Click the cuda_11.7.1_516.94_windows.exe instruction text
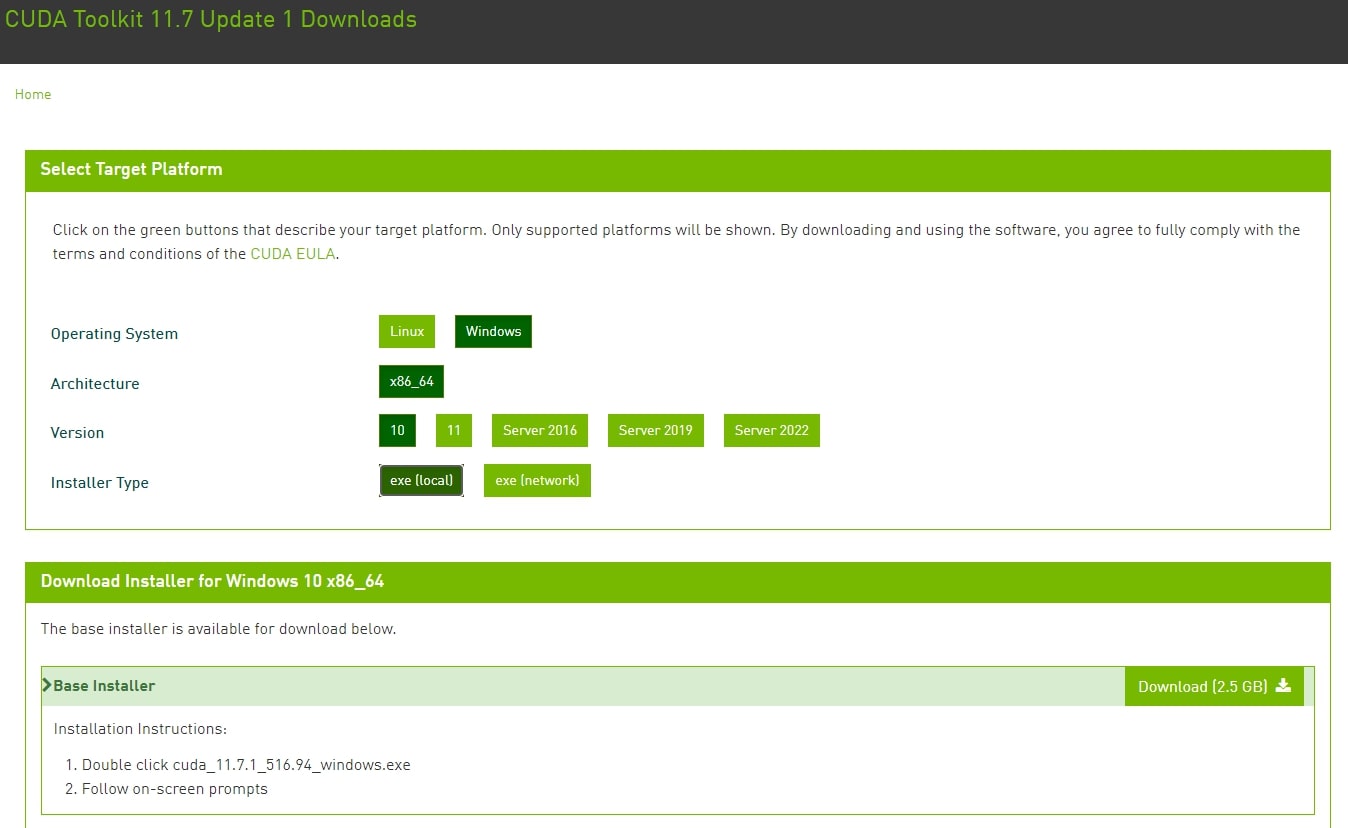1348x828 pixels. 246,765
